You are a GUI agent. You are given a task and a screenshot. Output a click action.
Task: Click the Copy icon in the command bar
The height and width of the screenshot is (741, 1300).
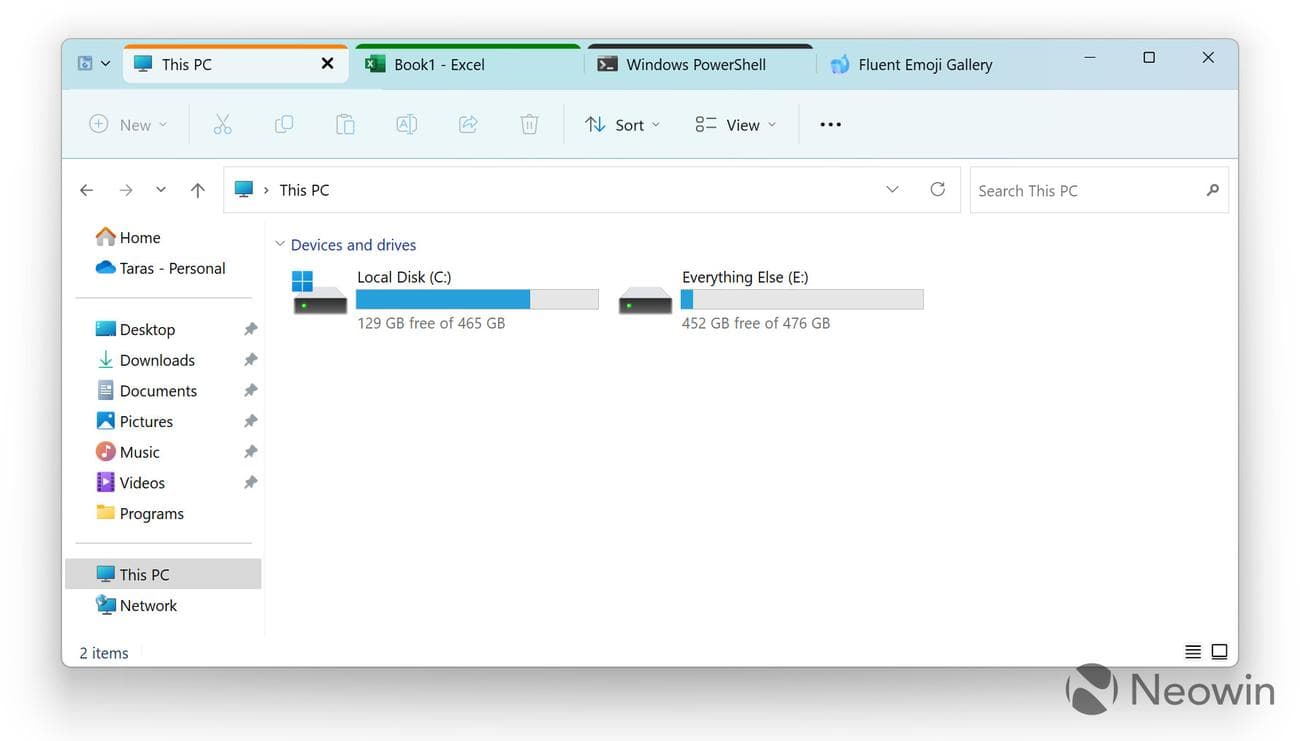[x=283, y=124]
